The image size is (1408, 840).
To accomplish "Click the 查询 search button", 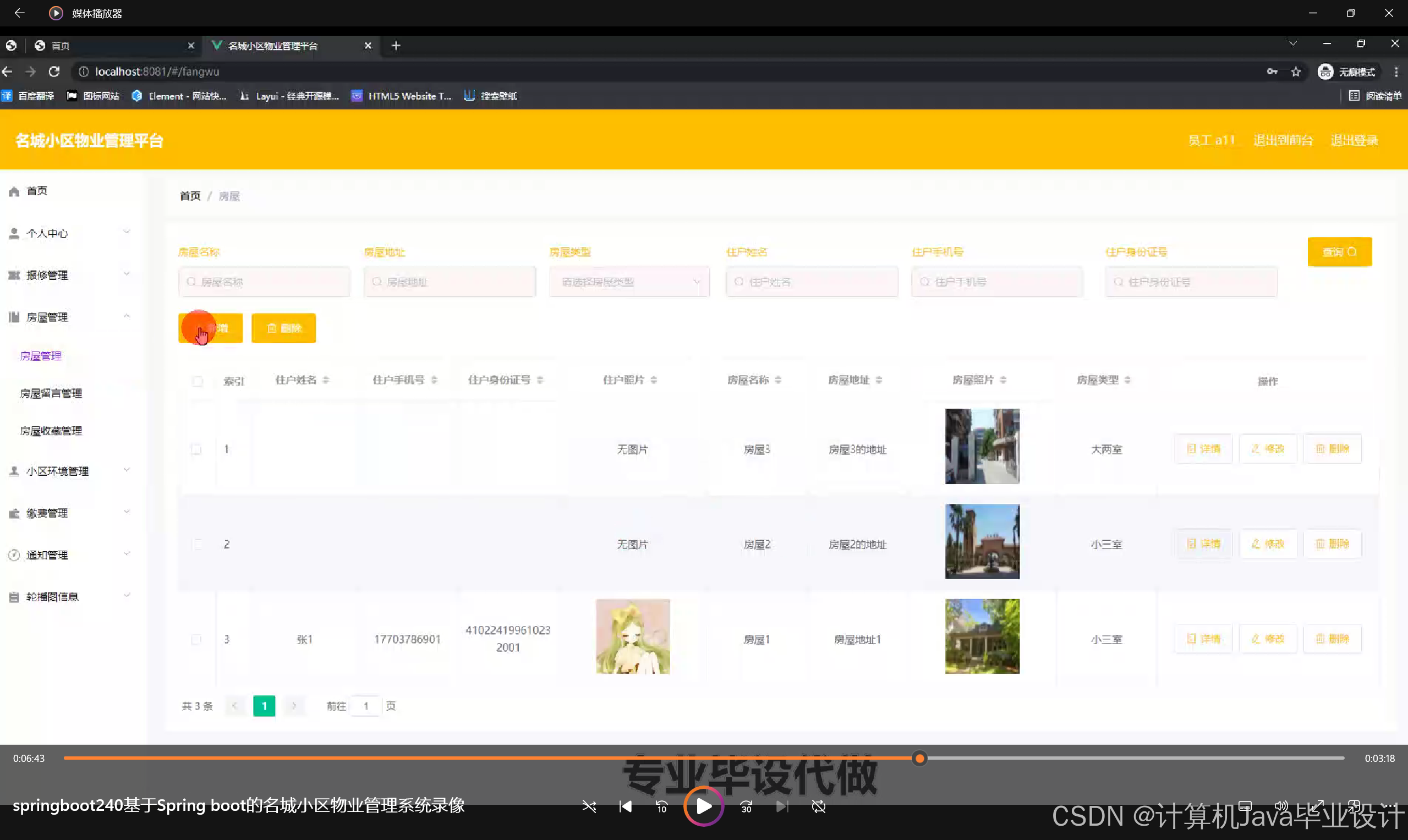I will point(1339,252).
